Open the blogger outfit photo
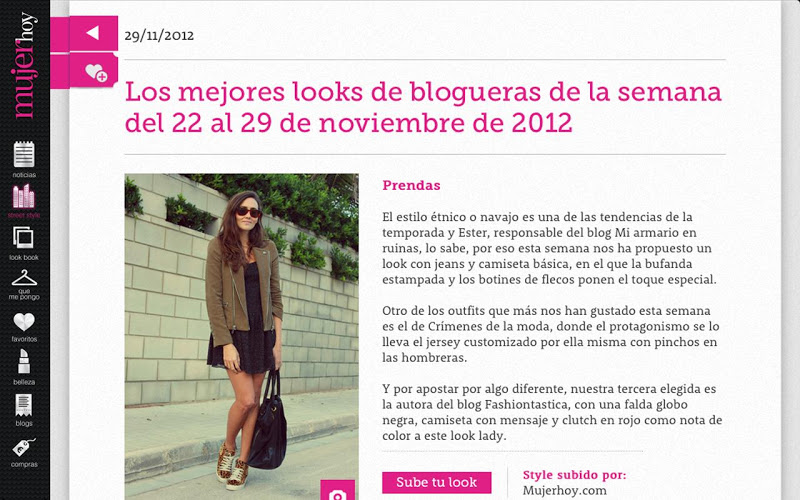 tap(241, 337)
